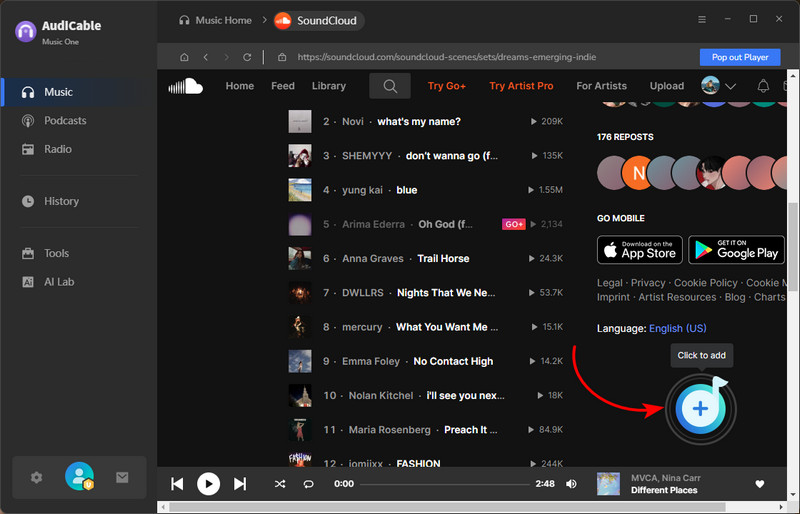Screen dimensions: 800x514
Task: Click the blue plus add-music button
Action: coord(701,408)
